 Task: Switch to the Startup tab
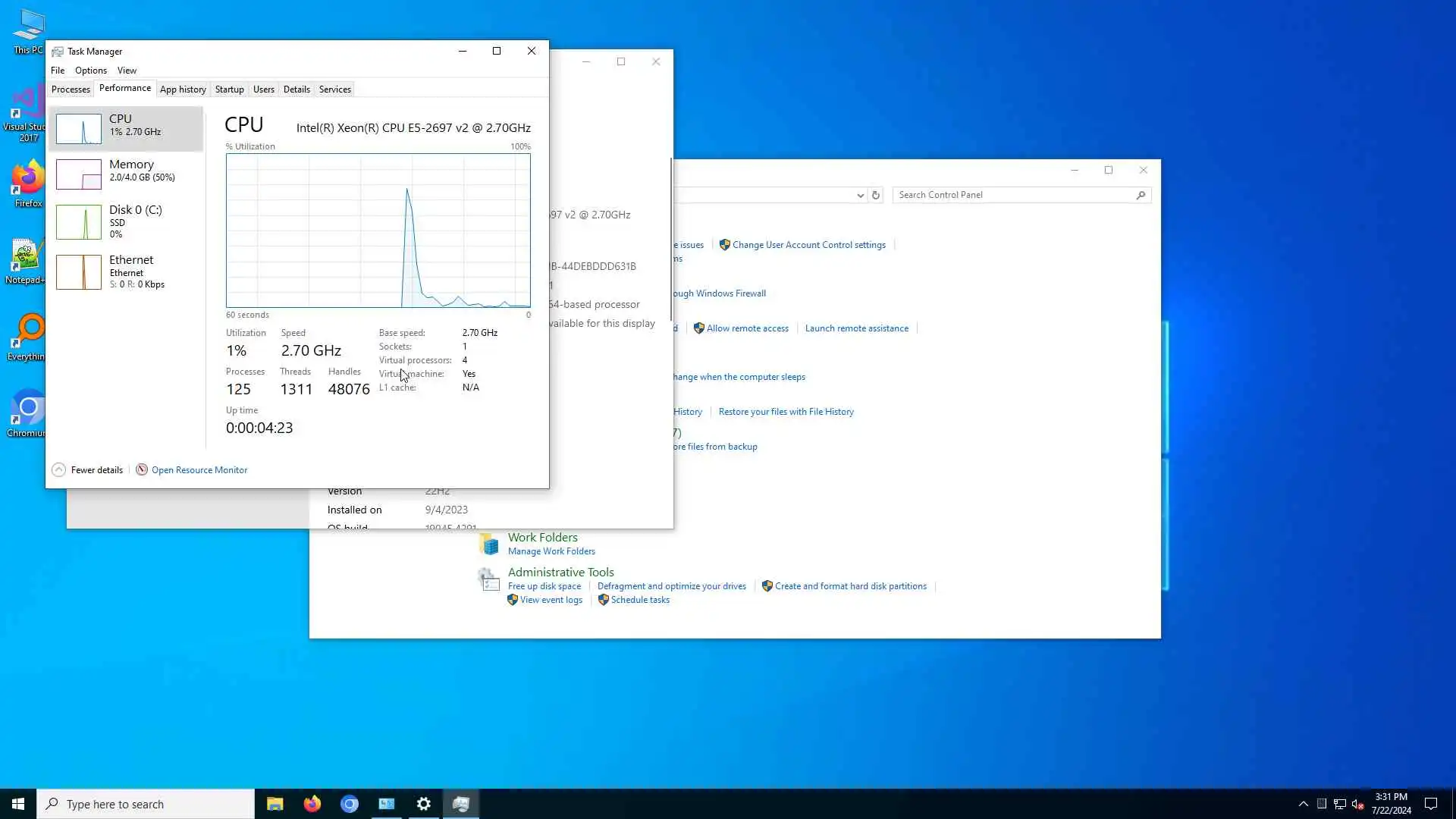pyautogui.click(x=229, y=89)
